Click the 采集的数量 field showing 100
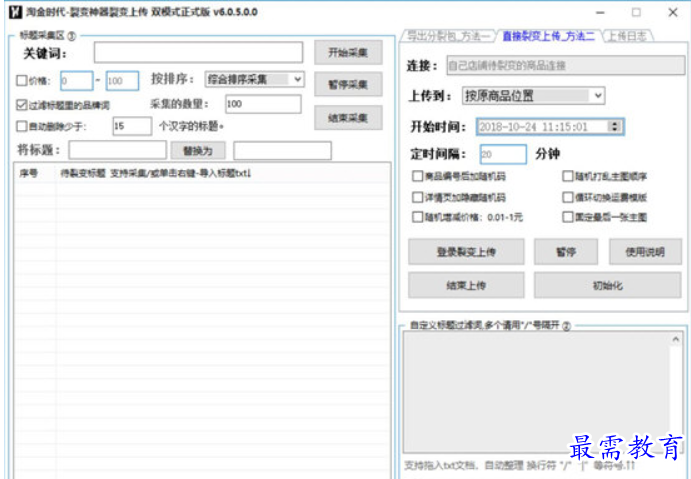691x479 pixels. [x=263, y=104]
